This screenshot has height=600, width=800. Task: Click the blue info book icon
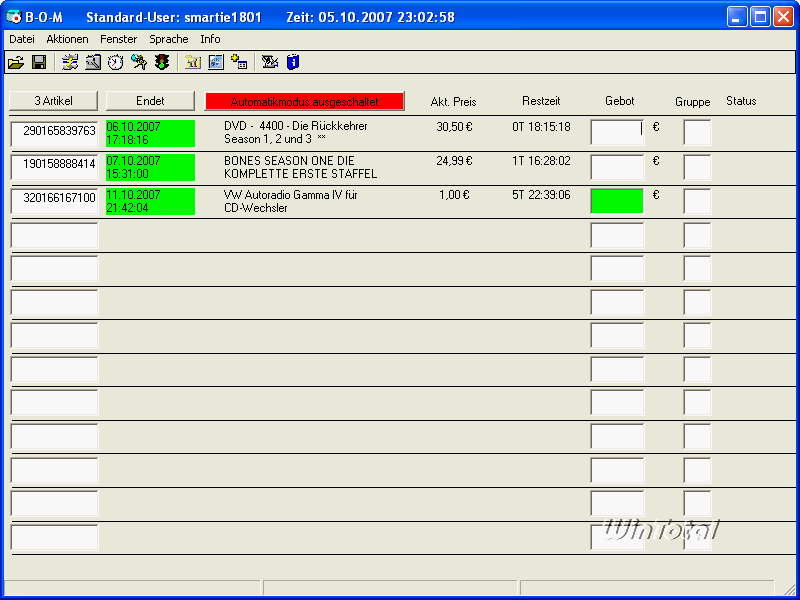click(x=293, y=62)
